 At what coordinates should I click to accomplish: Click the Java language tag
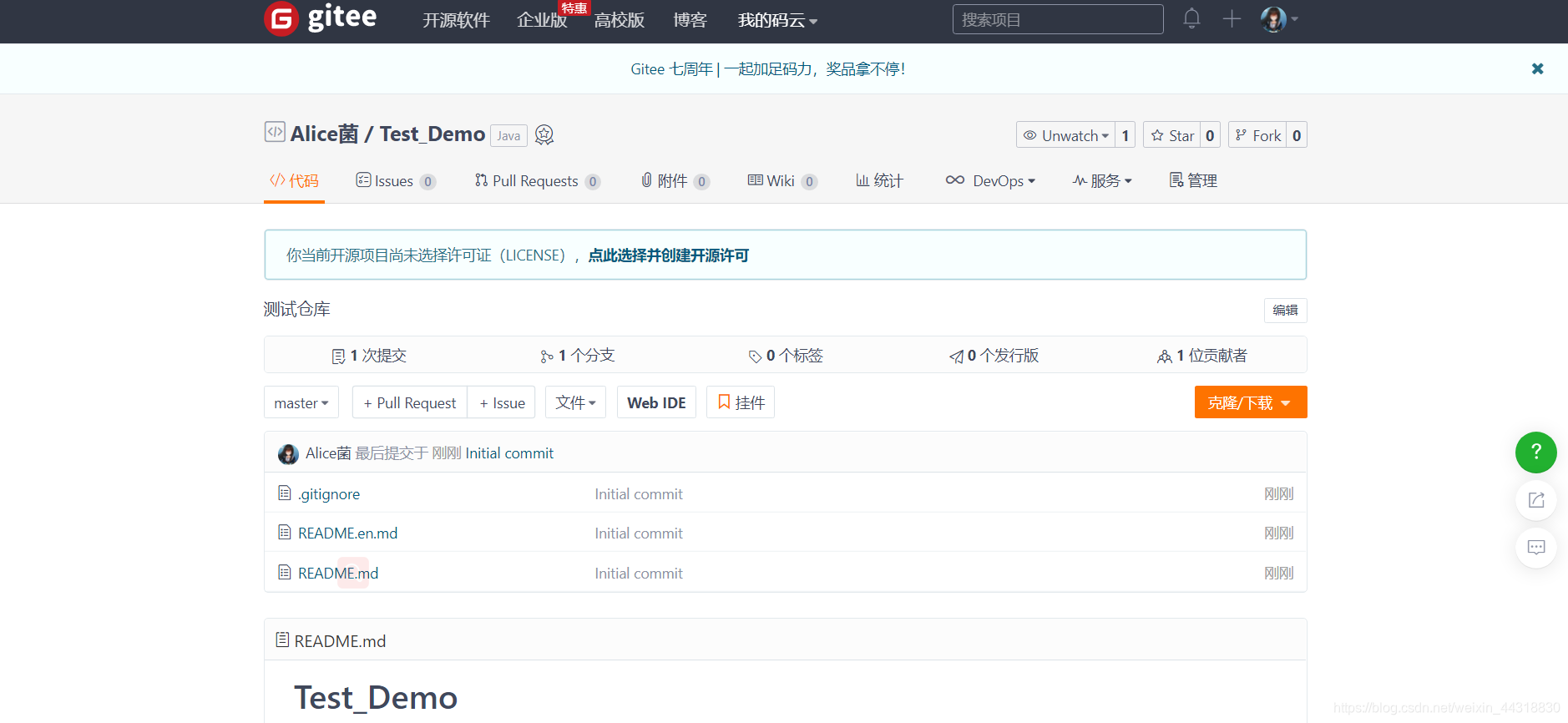click(x=508, y=135)
